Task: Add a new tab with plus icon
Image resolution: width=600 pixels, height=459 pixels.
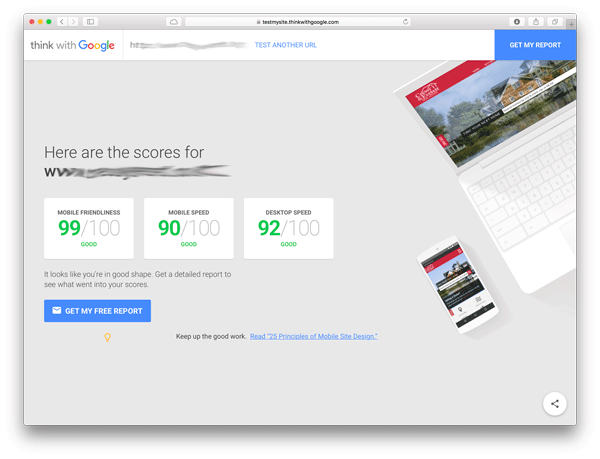Action: 571,24
